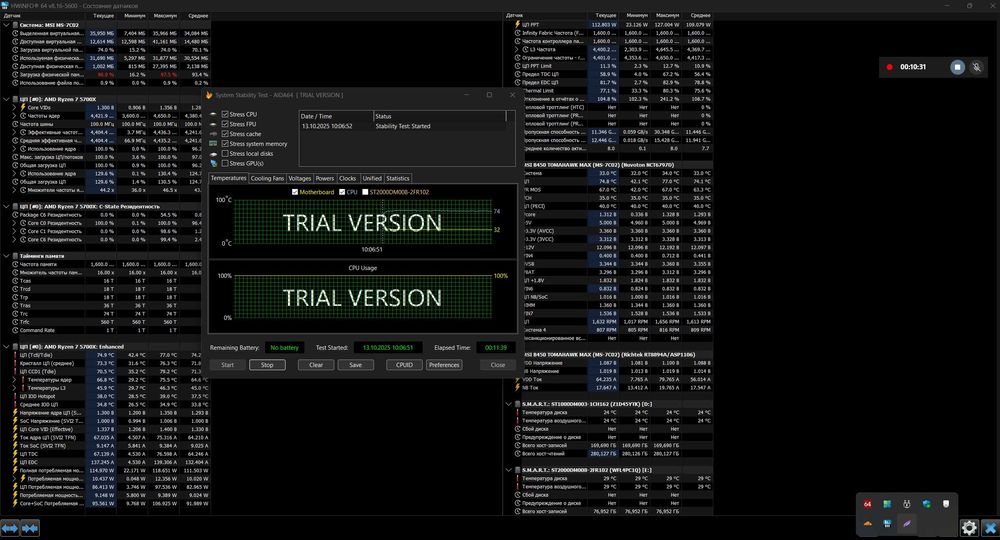Click Date / Time column header

tap(336, 116)
